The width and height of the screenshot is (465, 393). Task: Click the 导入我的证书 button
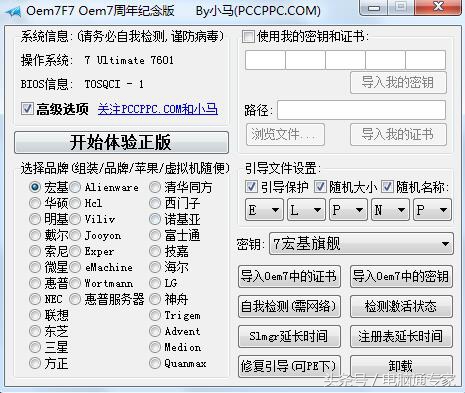[x=398, y=135]
